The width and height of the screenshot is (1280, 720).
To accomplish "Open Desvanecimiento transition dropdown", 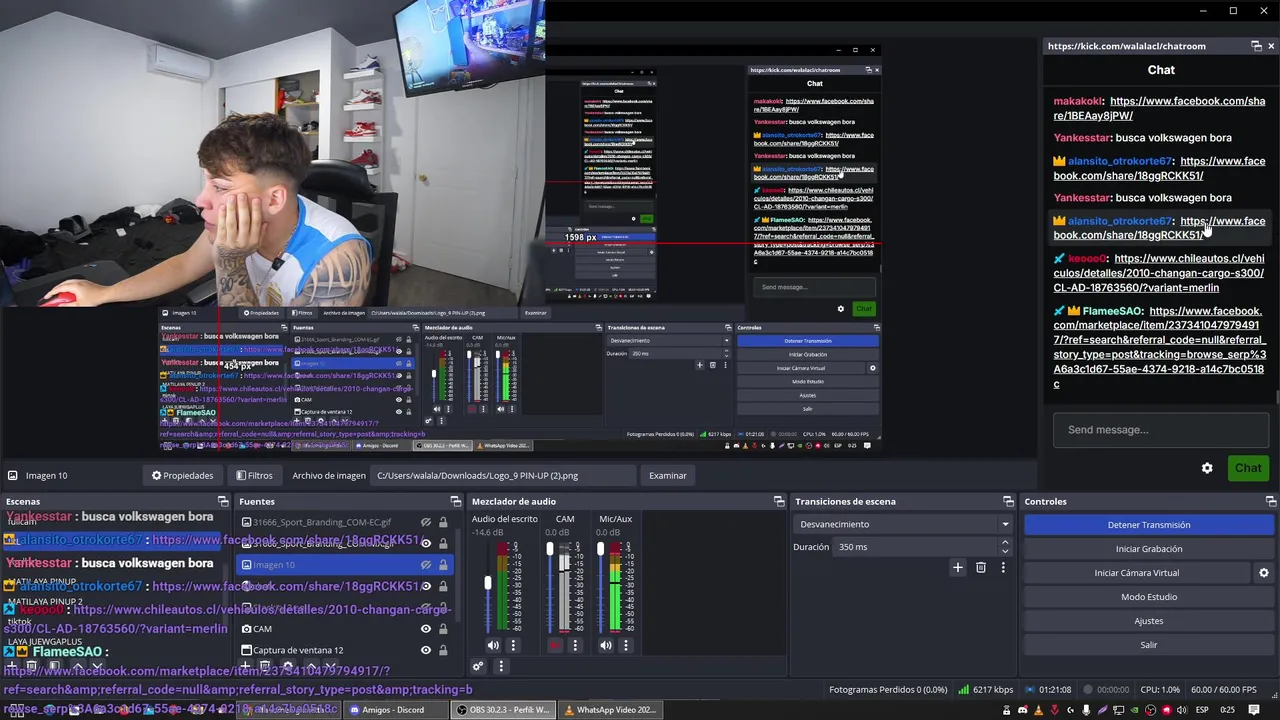I will [903, 524].
